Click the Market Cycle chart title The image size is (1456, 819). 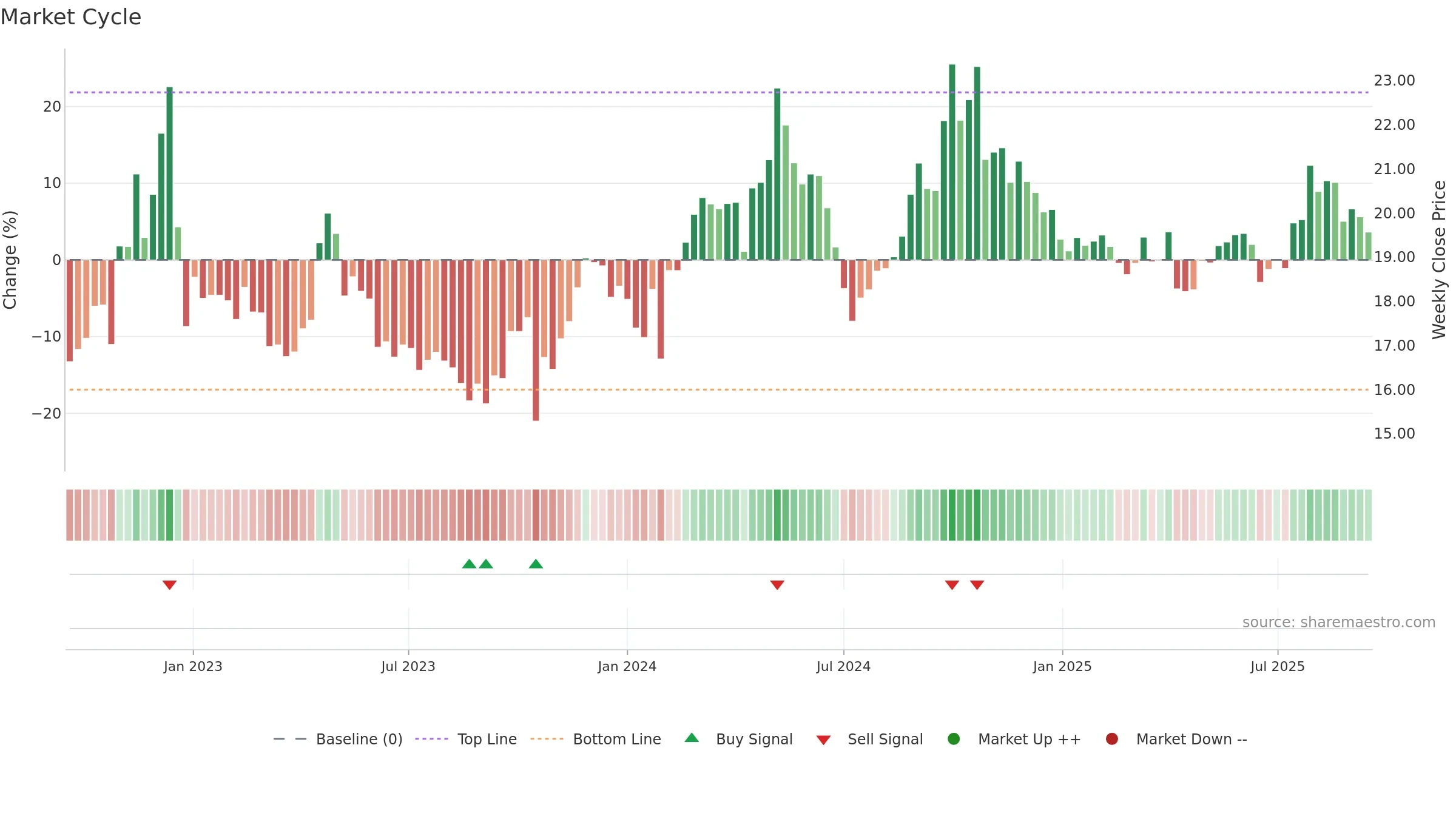(71, 17)
